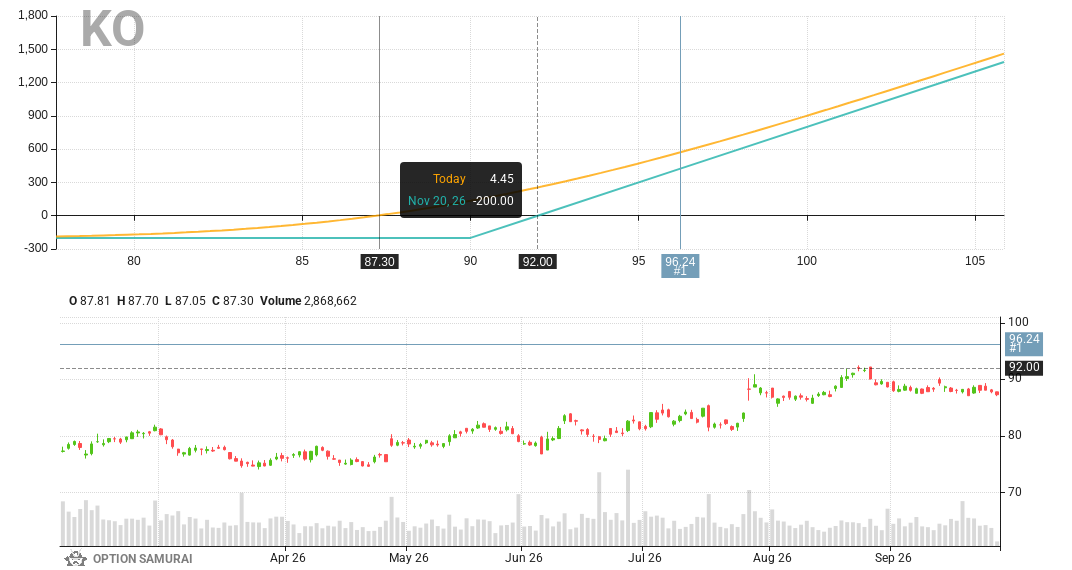Click the L 87.05 low price value
Viewport: 1072px width, 570px height.
tap(185, 301)
